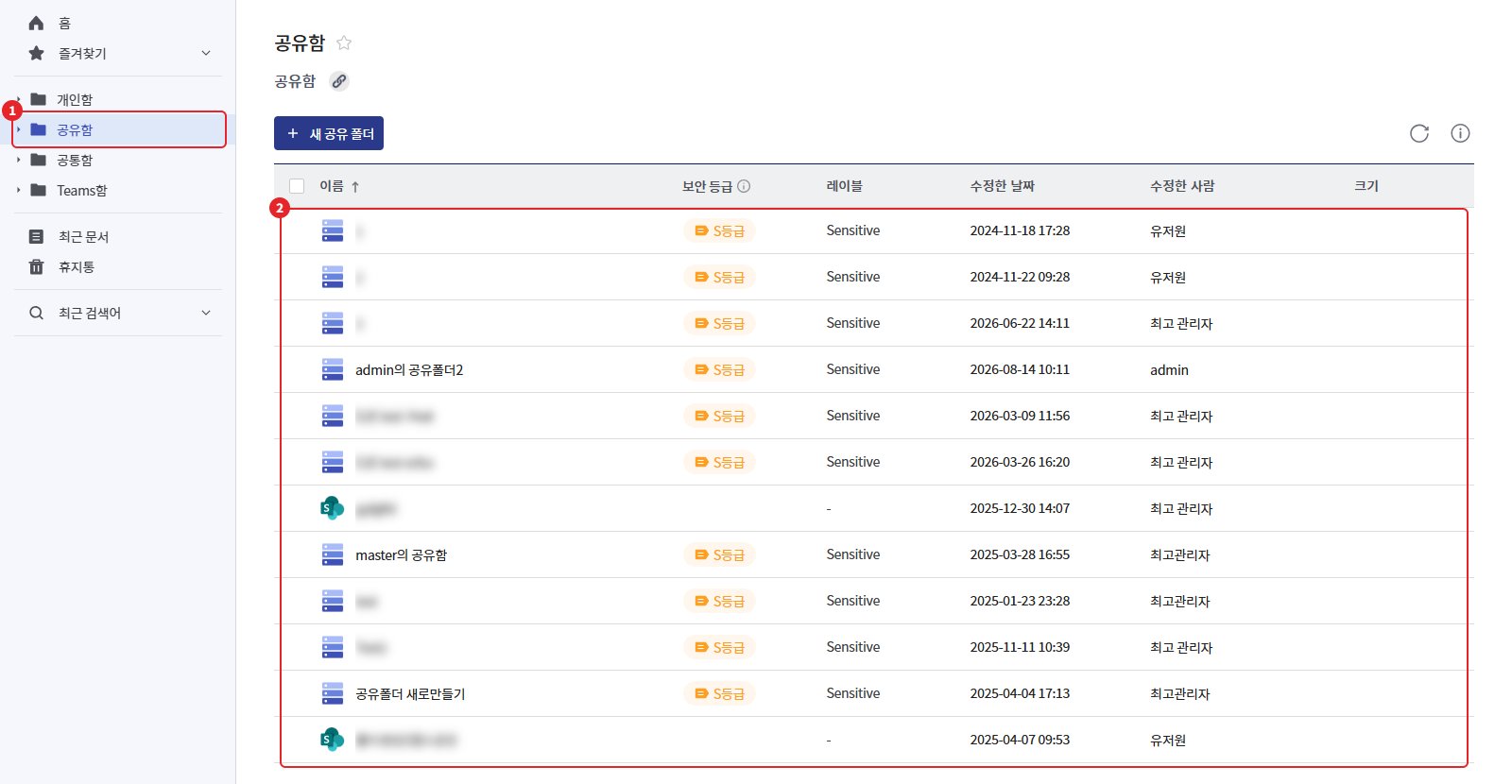Open Teams함 in the sidebar
The height and width of the screenshot is (784, 1512).
click(82, 190)
